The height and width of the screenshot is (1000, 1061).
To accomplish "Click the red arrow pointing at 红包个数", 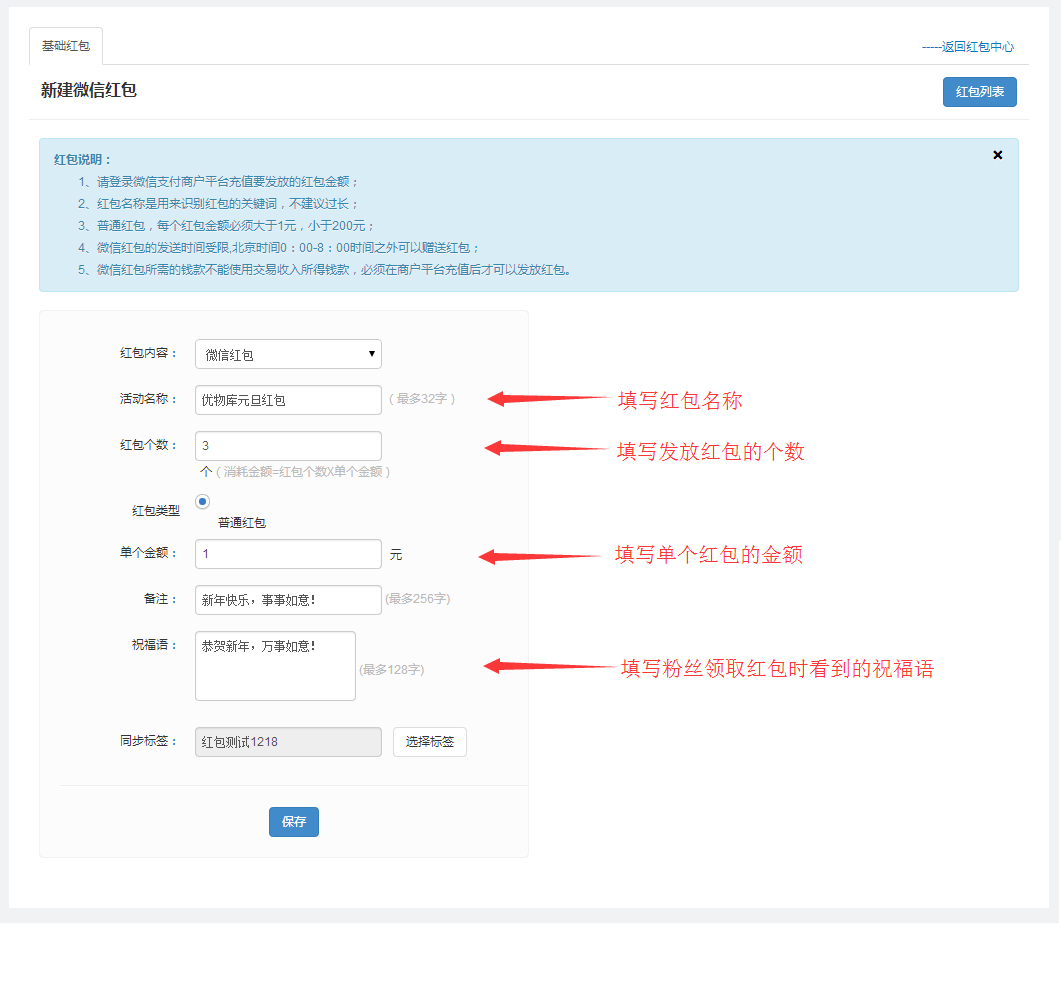I will (x=548, y=448).
